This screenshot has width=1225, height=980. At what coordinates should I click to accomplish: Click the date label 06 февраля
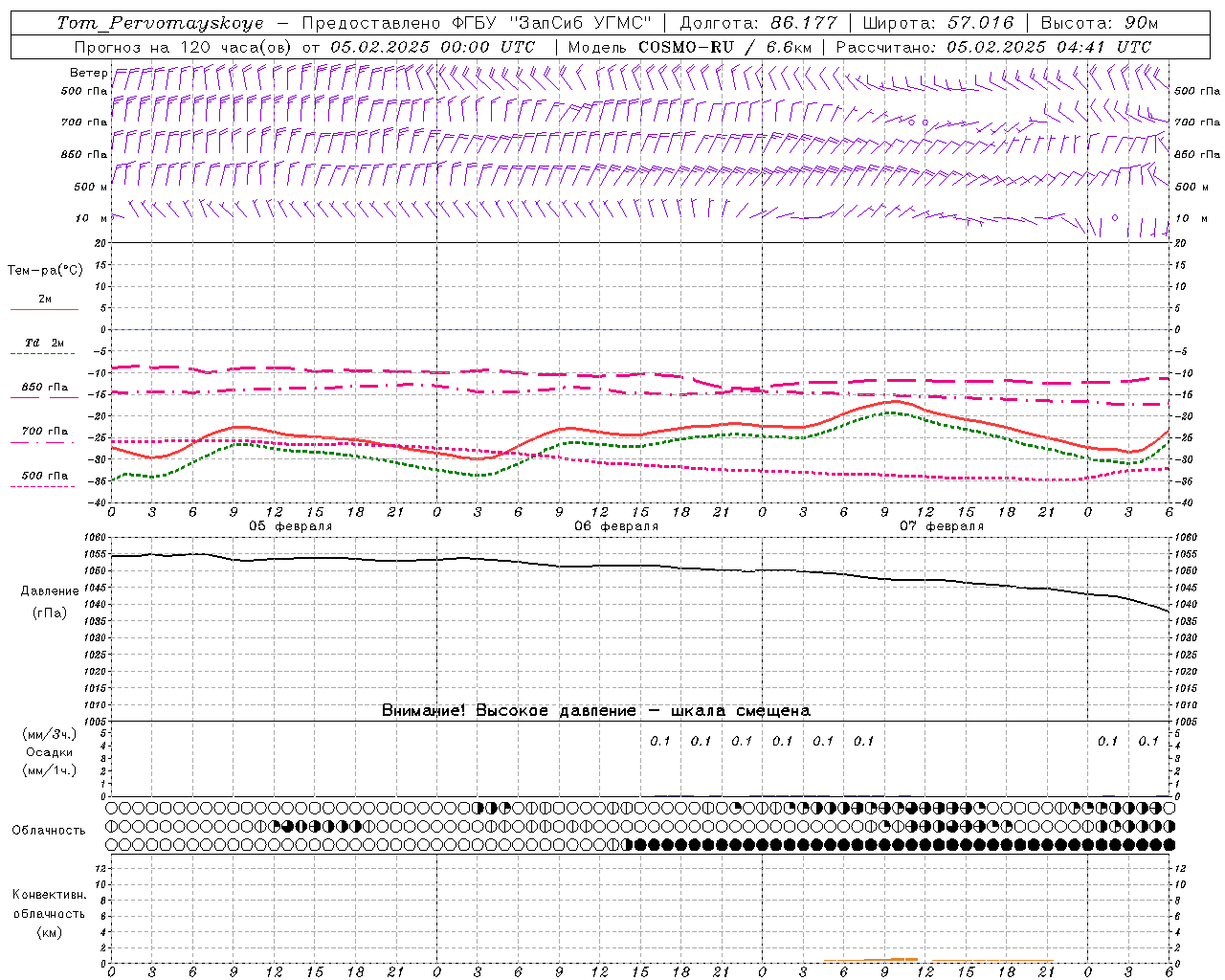click(616, 526)
